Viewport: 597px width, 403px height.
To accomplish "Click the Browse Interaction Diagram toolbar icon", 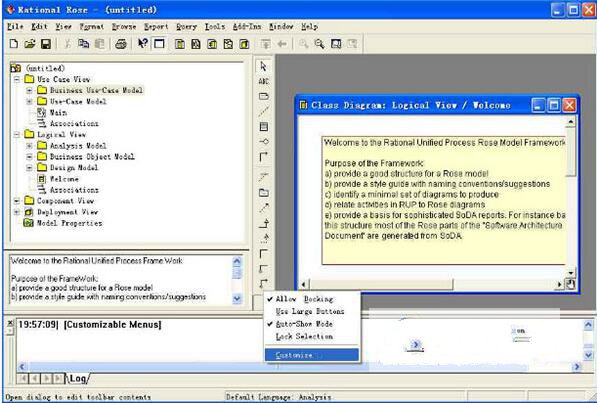I will click(196, 44).
